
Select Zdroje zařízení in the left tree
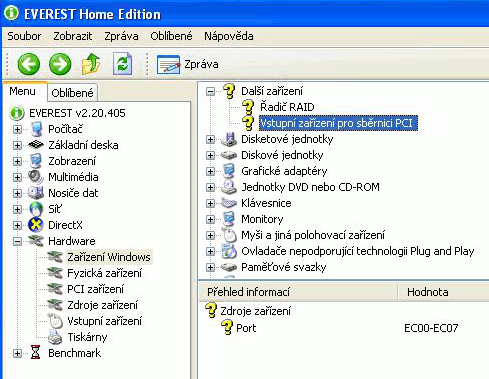point(102,305)
